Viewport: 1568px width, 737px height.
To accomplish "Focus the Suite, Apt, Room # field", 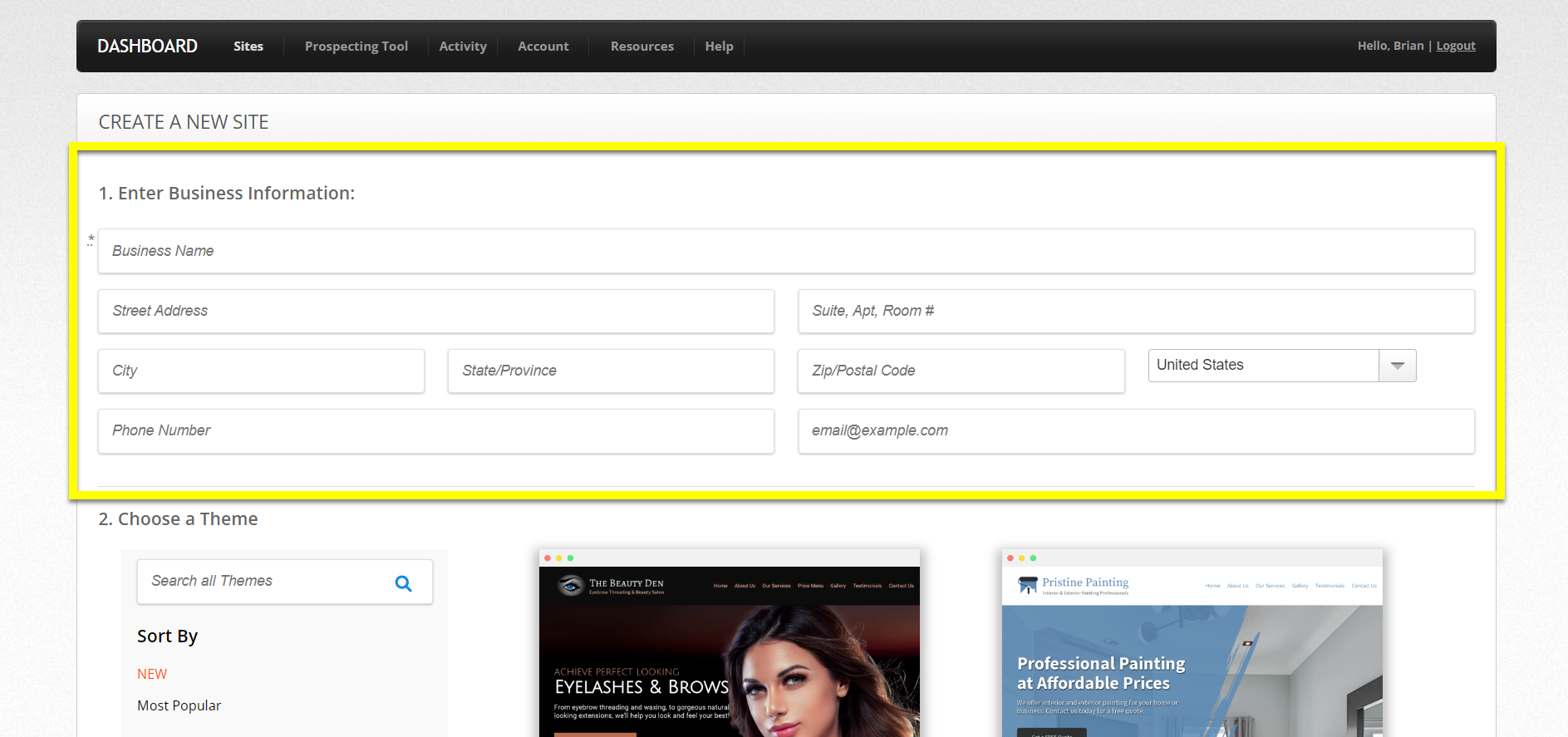I will [x=1137, y=311].
